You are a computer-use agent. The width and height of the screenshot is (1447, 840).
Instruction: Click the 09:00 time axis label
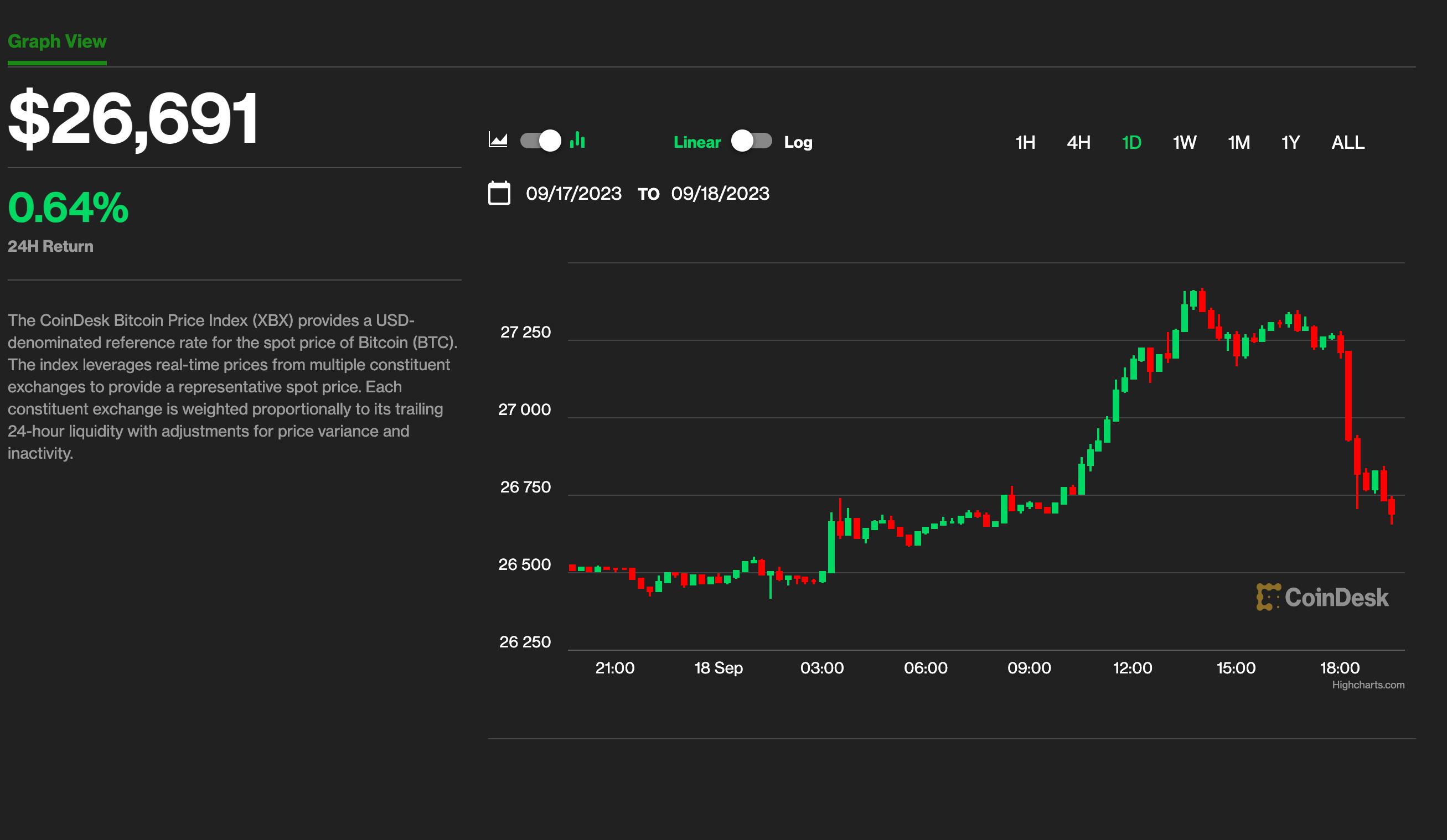[1029, 668]
